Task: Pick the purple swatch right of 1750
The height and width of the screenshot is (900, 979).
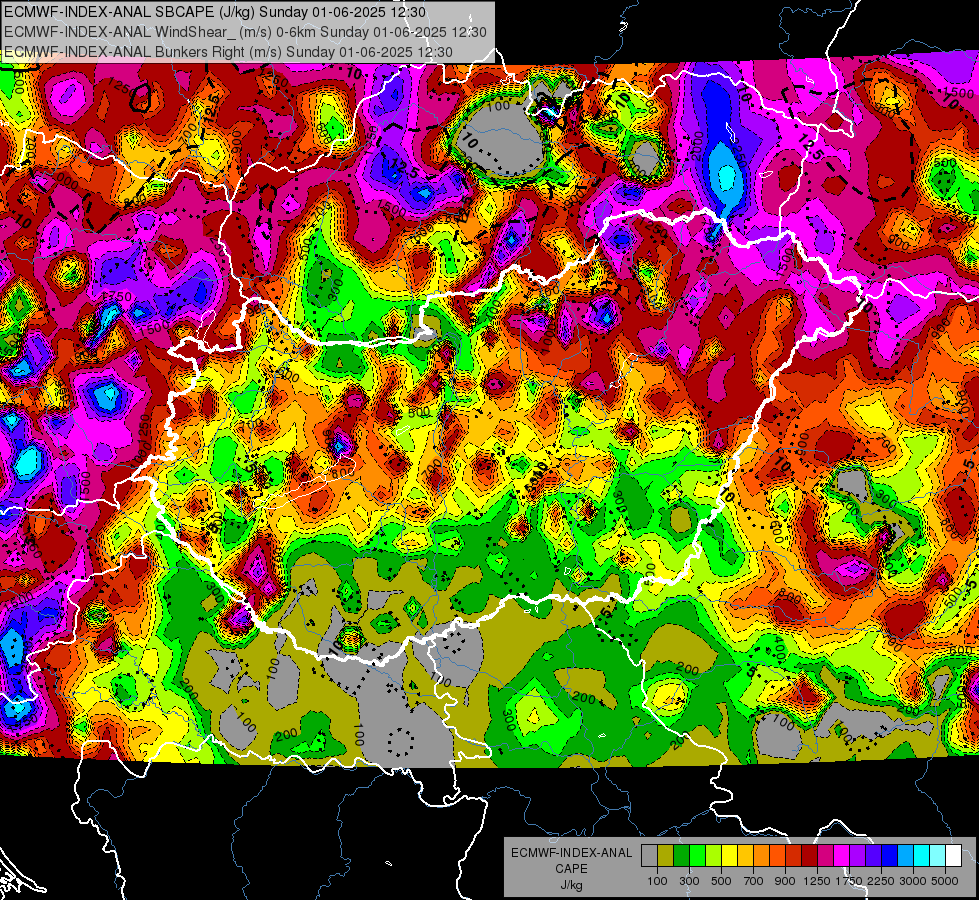Action: coord(857,856)
